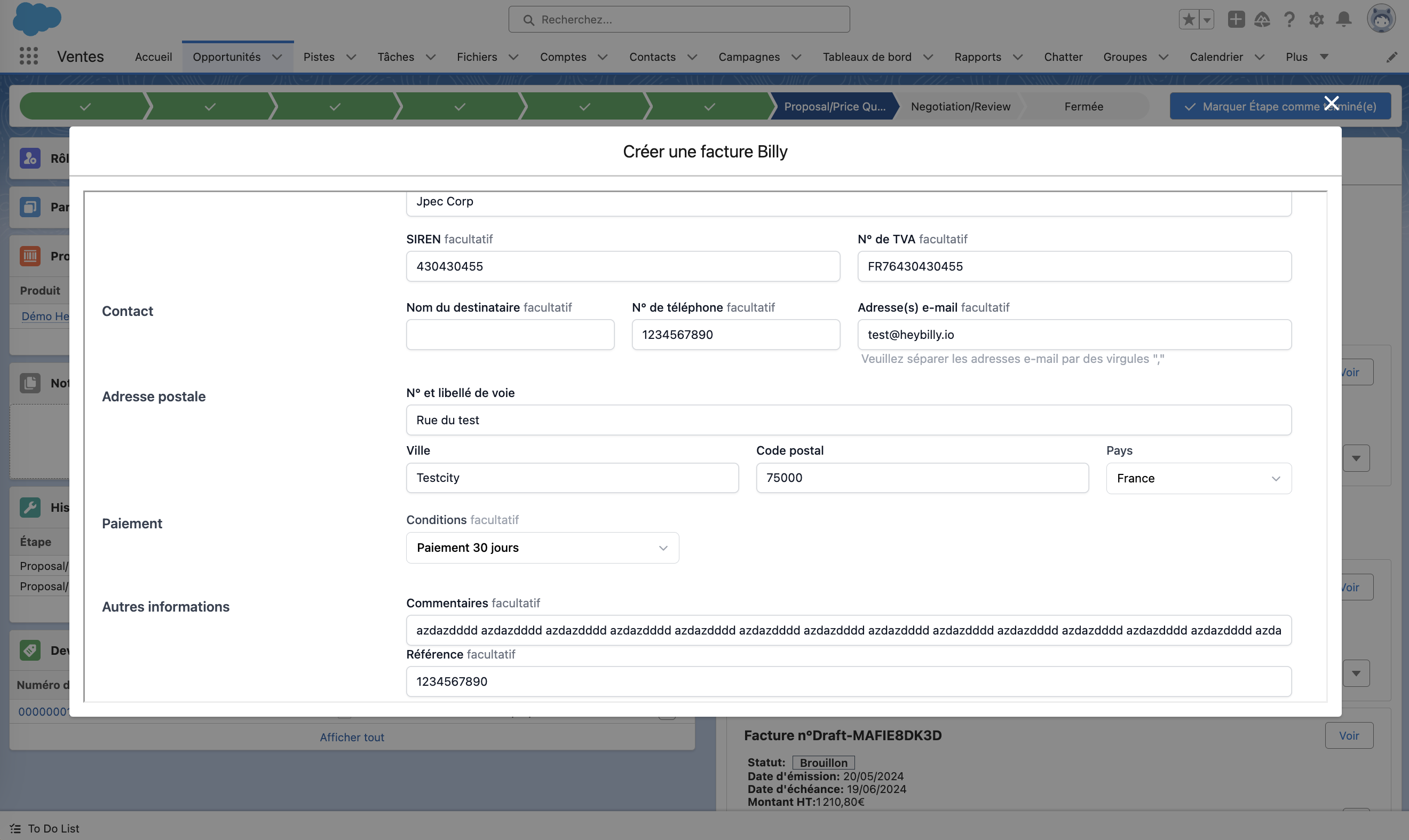Click the Ville input field
Viewport: 1409px width, 840px height.
coord(572,478)
